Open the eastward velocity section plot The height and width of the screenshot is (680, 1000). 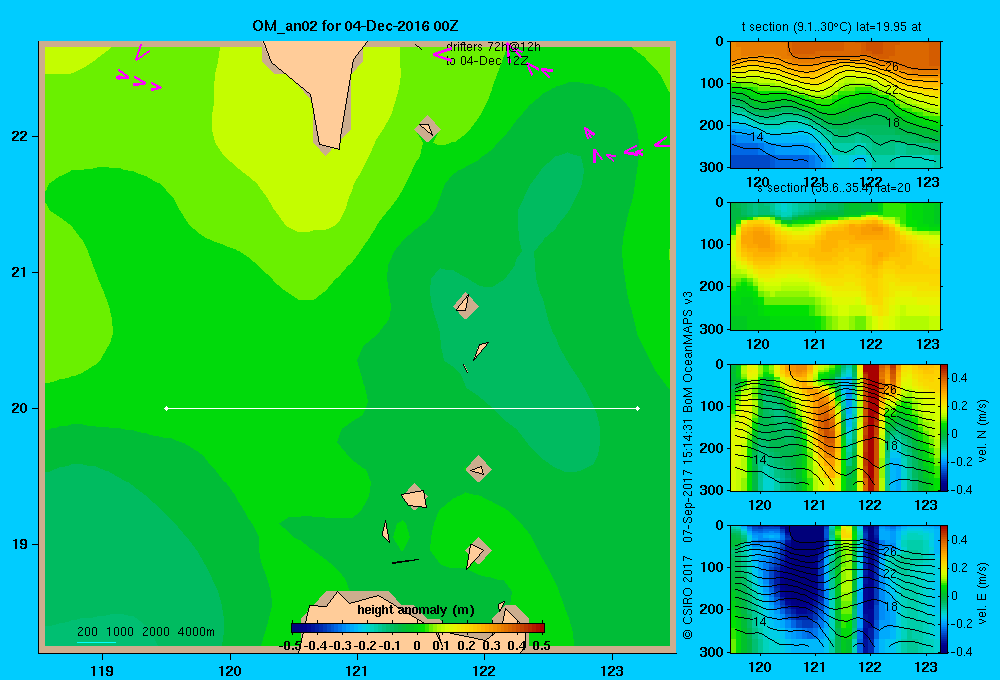[x=834, y=589]
